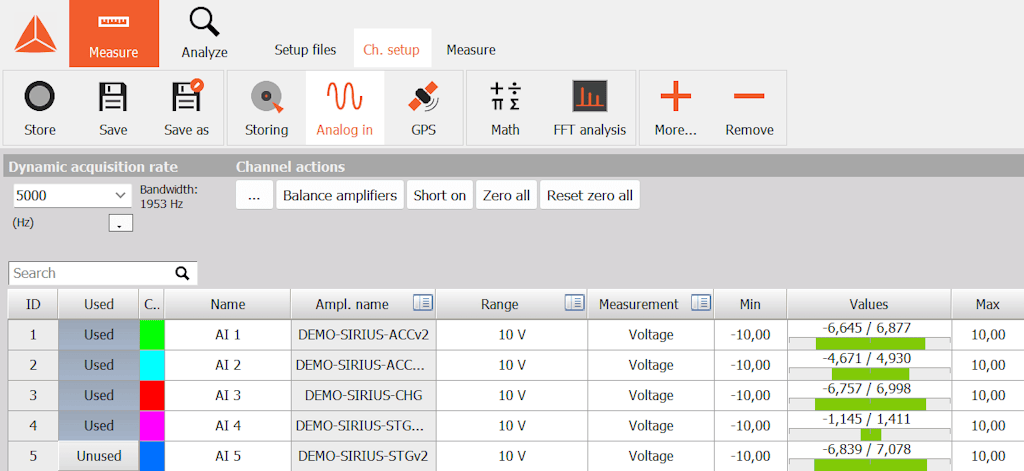The image size is (1024, 471).
Task: Open the acquisition rate 5000 dropdown
Action: pyautogui.click(x=73, y=195)
